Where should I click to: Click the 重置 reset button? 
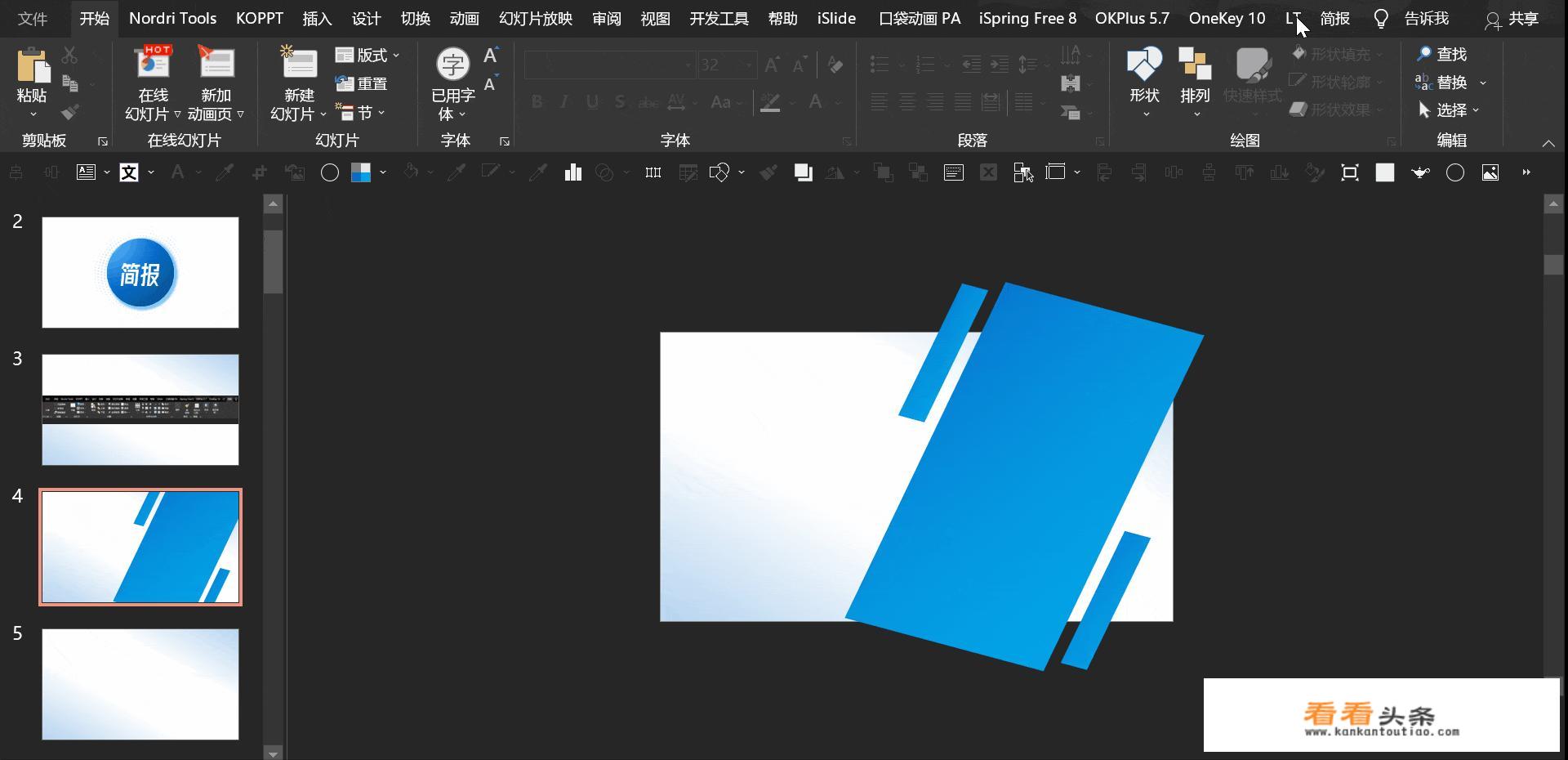[361, 83]
